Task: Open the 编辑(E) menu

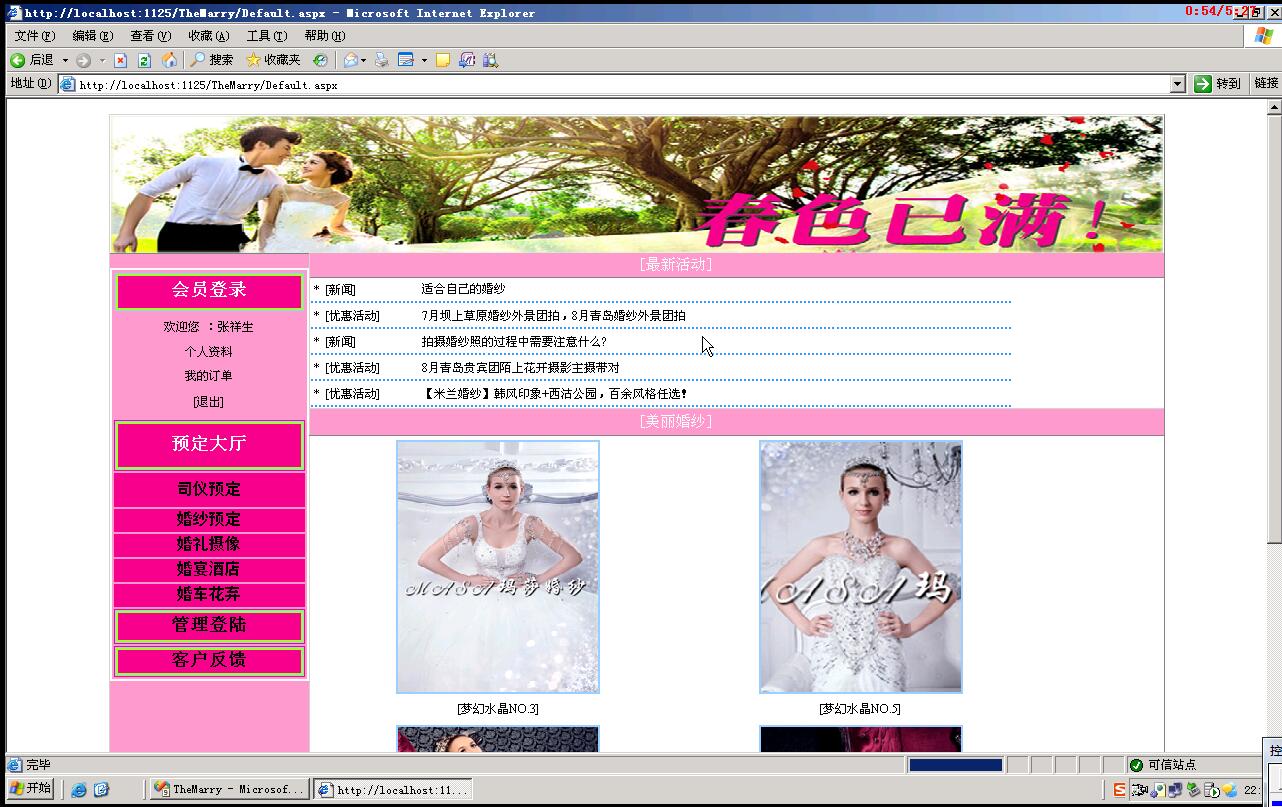Action: (92, 36)
